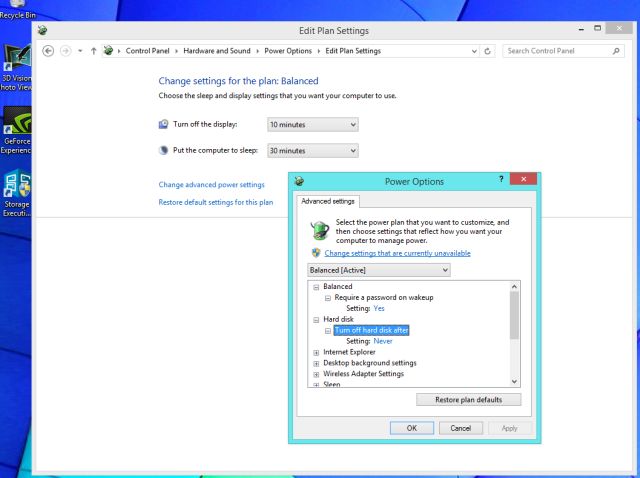
Task: Expand the Internet Explorer tree node
Action: tap(316, 352)
